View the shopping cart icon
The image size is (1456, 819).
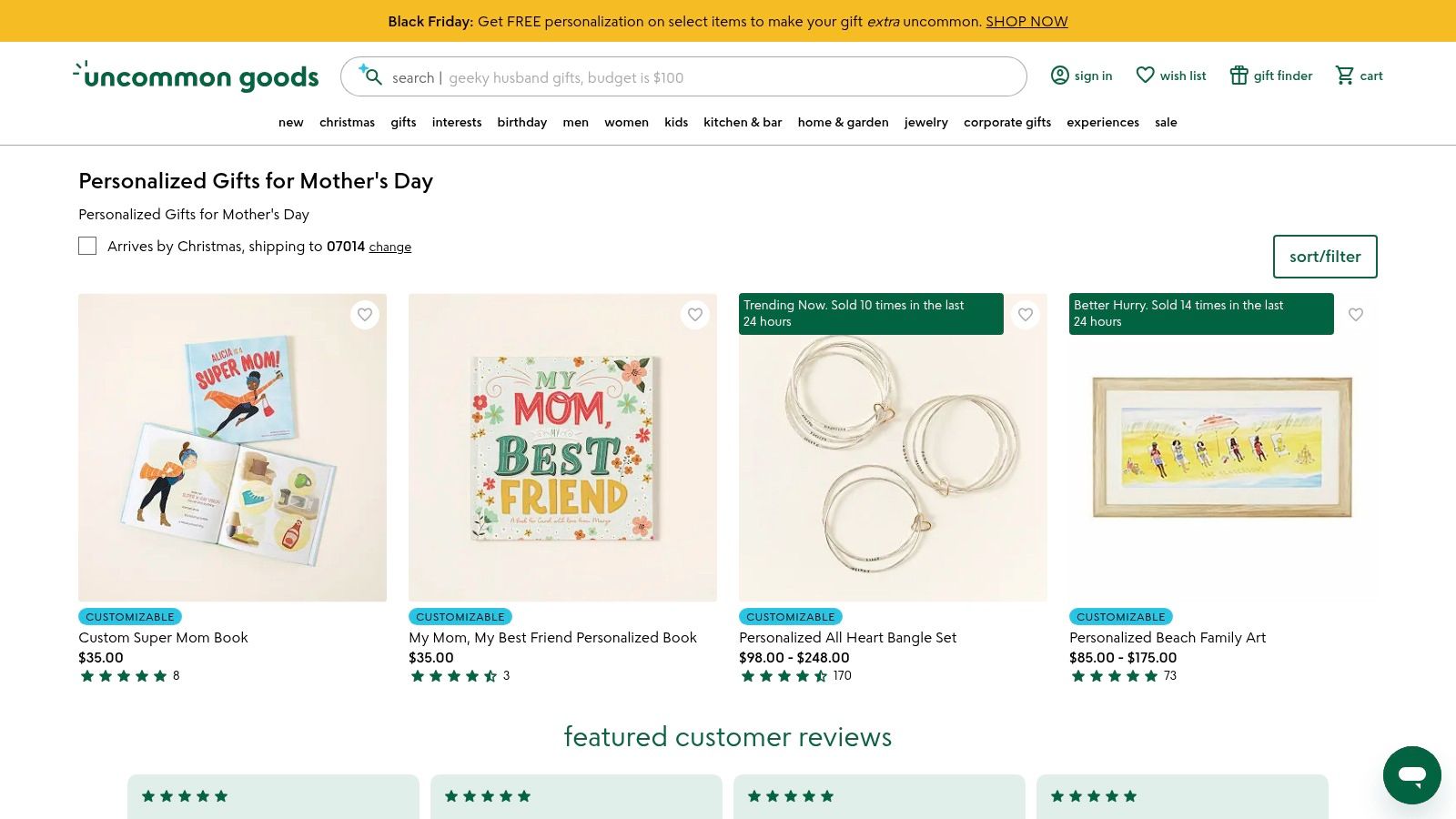coord(1344,76)
